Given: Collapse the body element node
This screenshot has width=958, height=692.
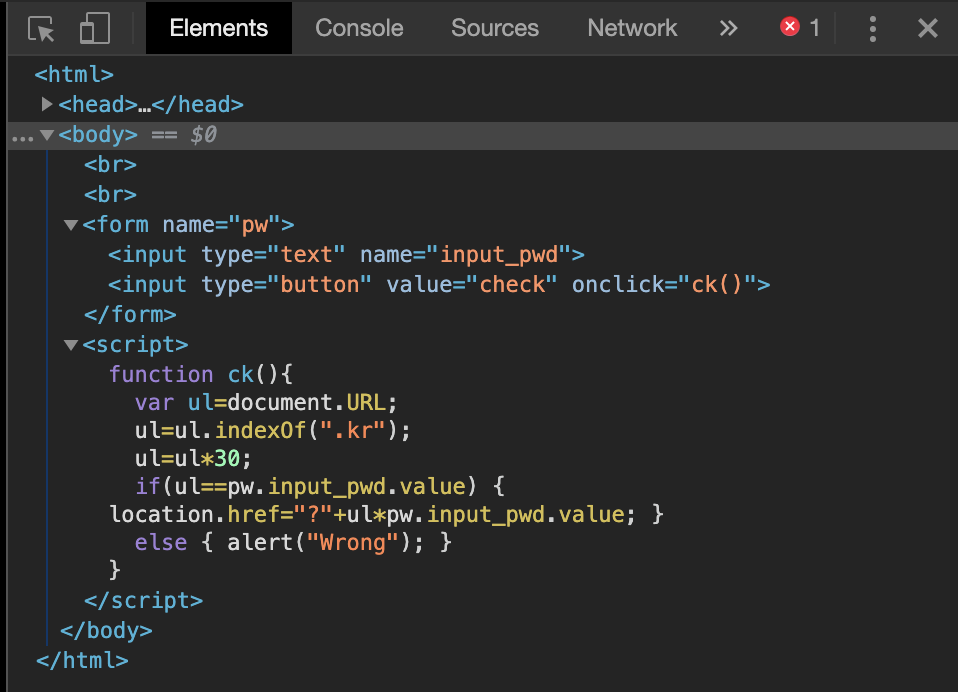Looking at the screenshot, I should (47, 134).
